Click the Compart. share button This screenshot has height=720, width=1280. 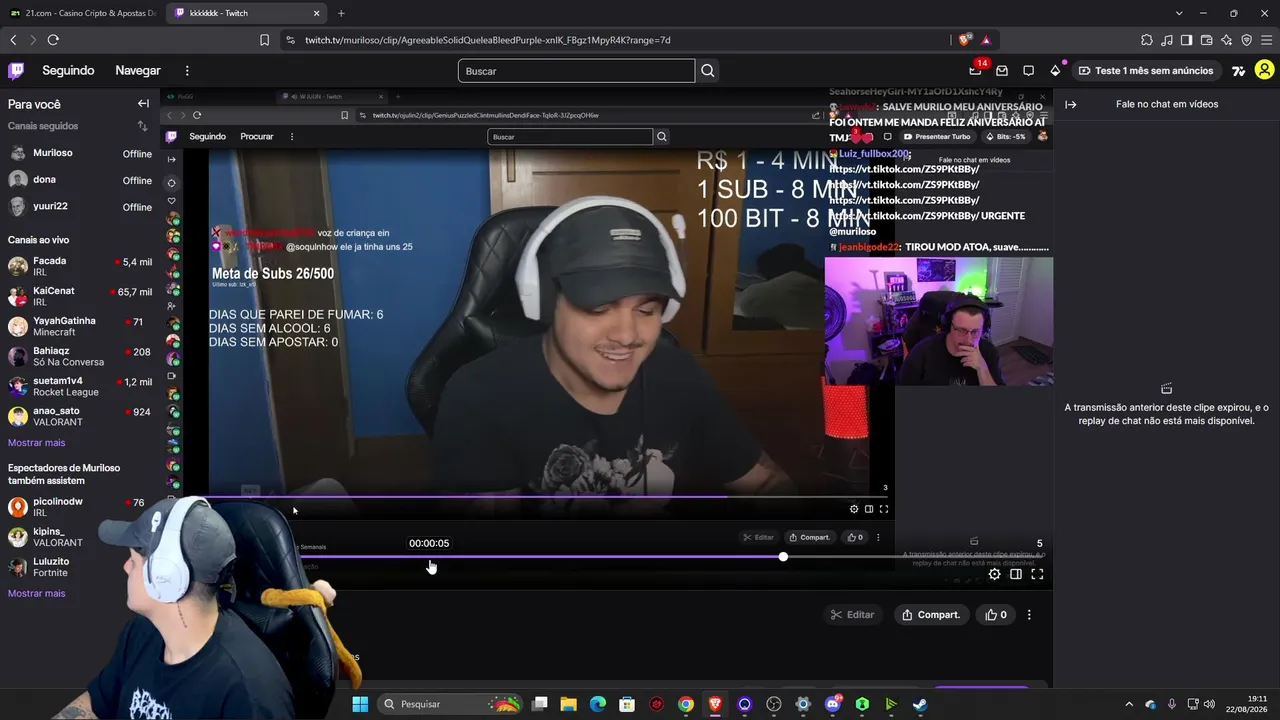931,615
